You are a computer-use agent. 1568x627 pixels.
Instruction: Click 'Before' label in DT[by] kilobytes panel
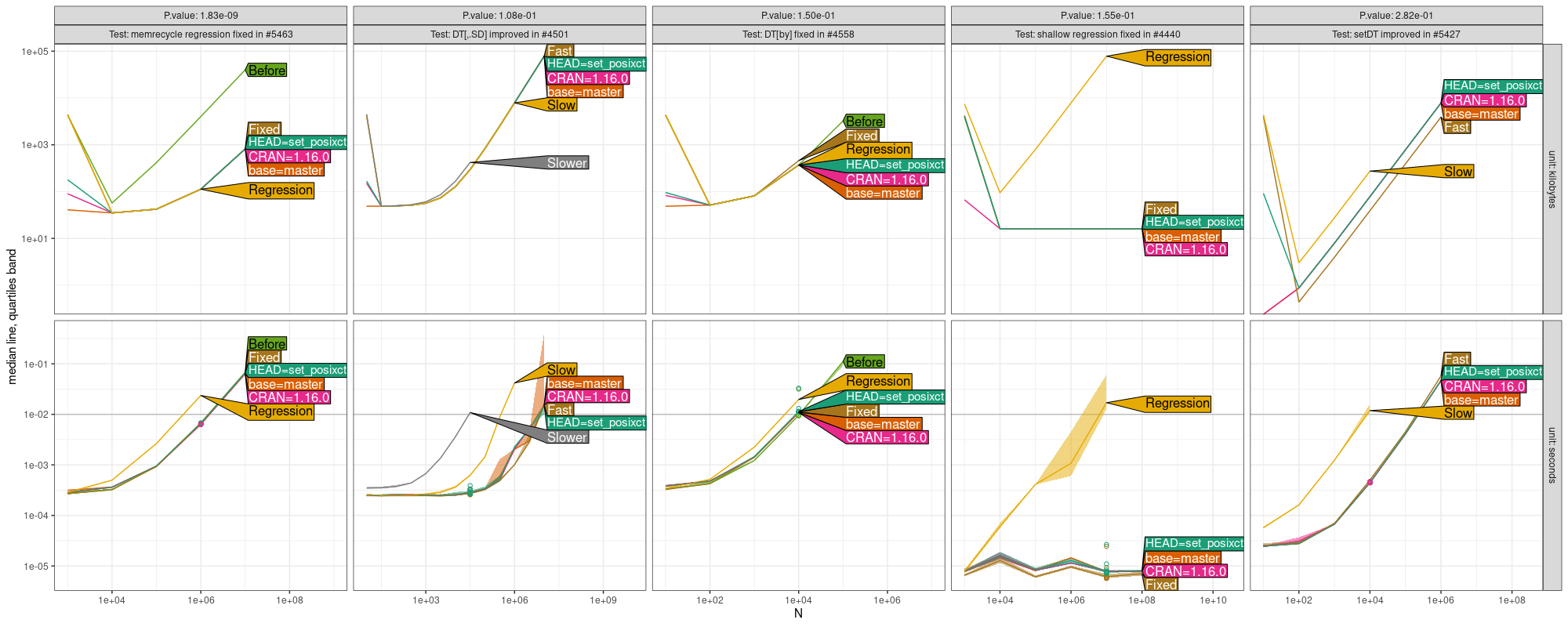click(x=865, y=121)
